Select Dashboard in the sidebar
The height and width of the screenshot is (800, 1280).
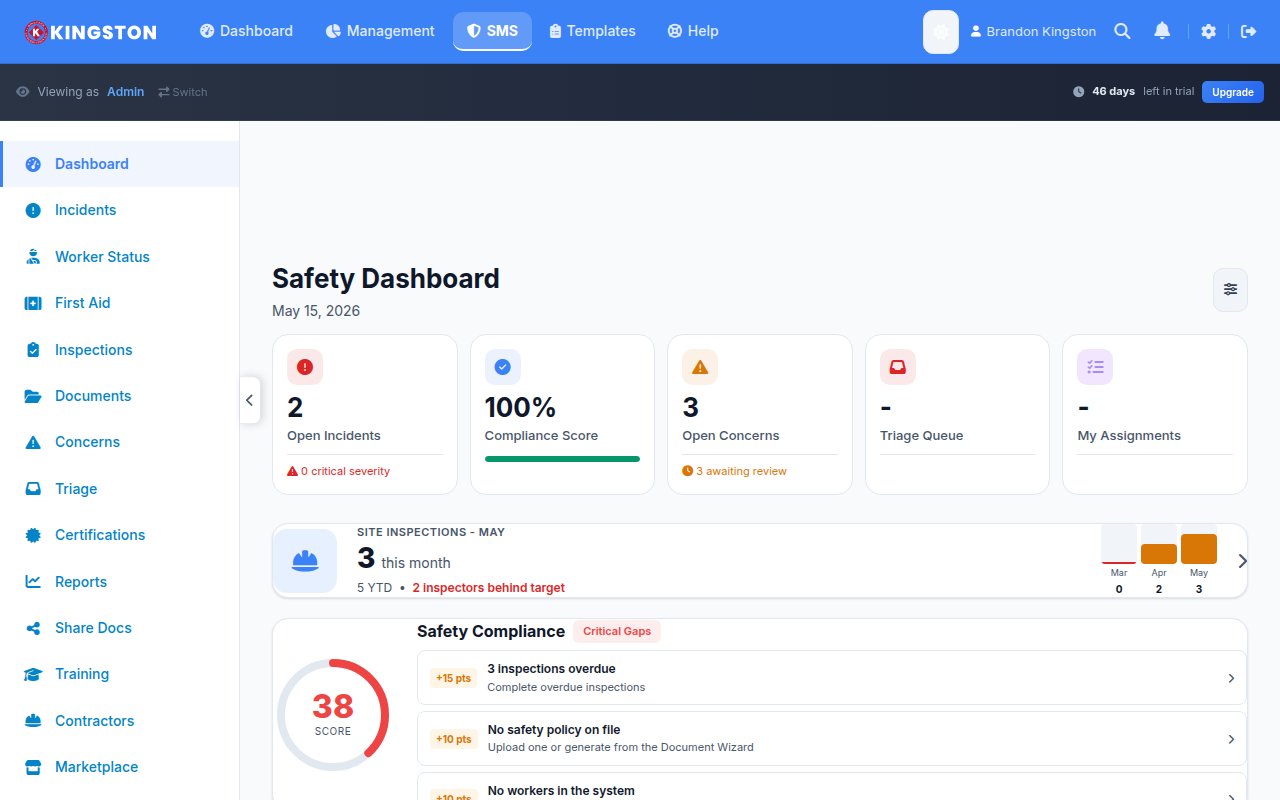coord(120,164)
